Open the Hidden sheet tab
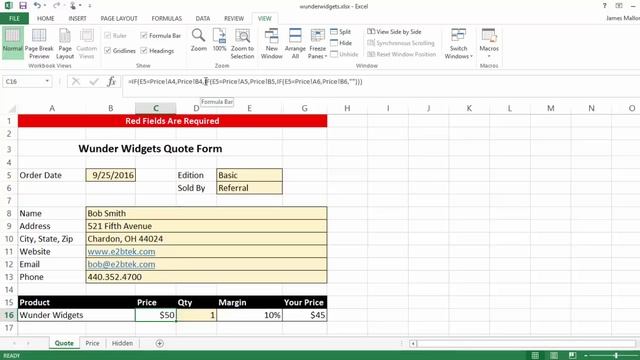The image size is (640, 360). click(122, 343)
